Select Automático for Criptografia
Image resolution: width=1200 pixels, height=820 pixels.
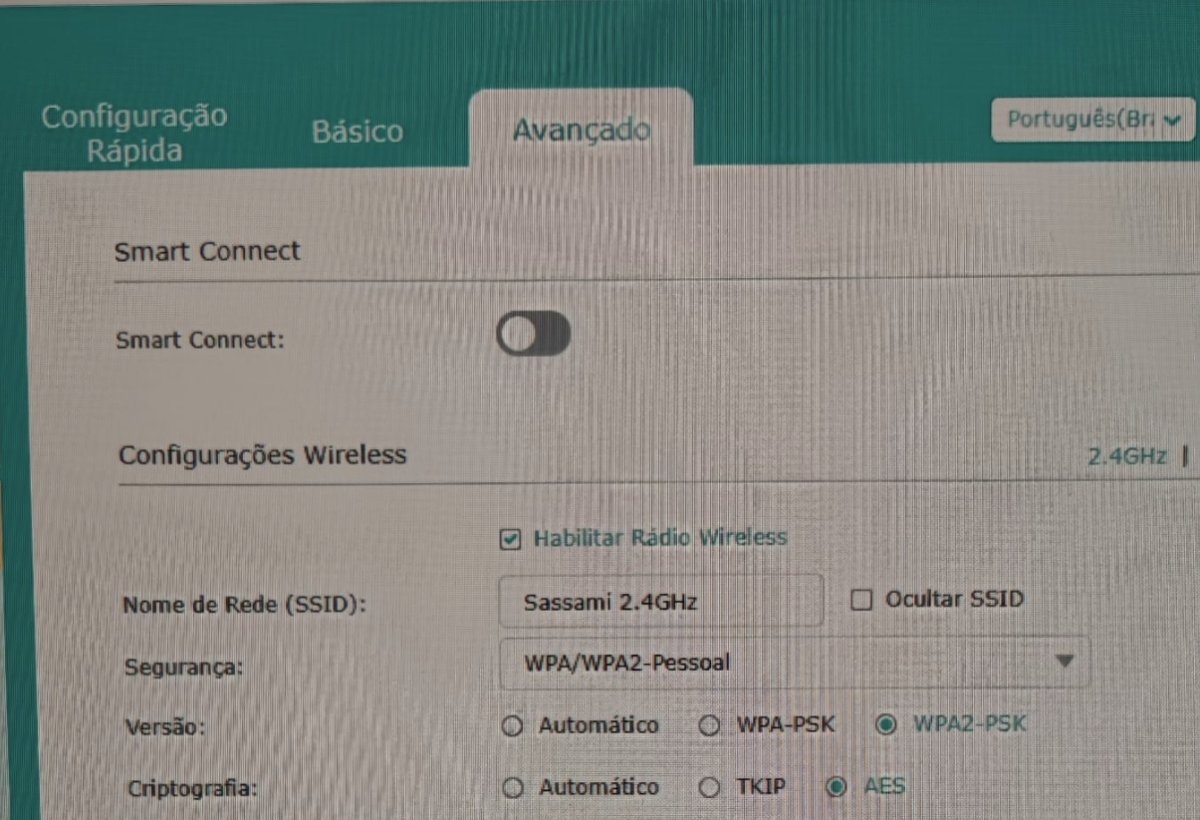pyautogui.click(x=513, y=788)
